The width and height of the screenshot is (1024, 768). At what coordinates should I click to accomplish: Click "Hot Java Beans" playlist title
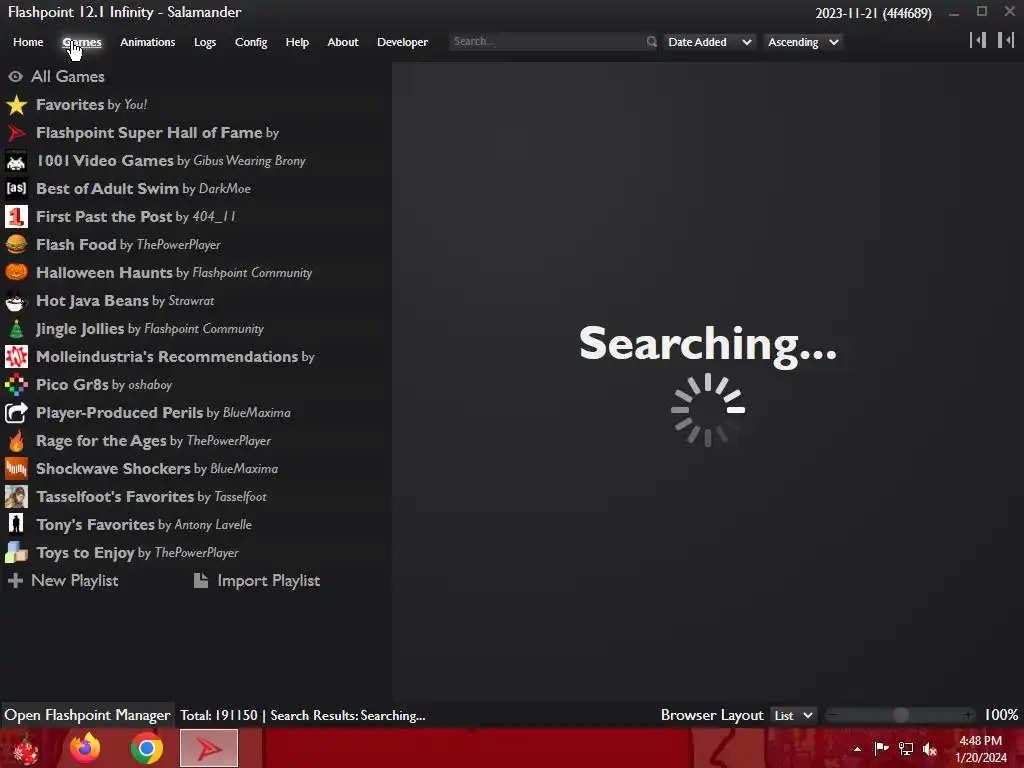click(x=92, y=300)
